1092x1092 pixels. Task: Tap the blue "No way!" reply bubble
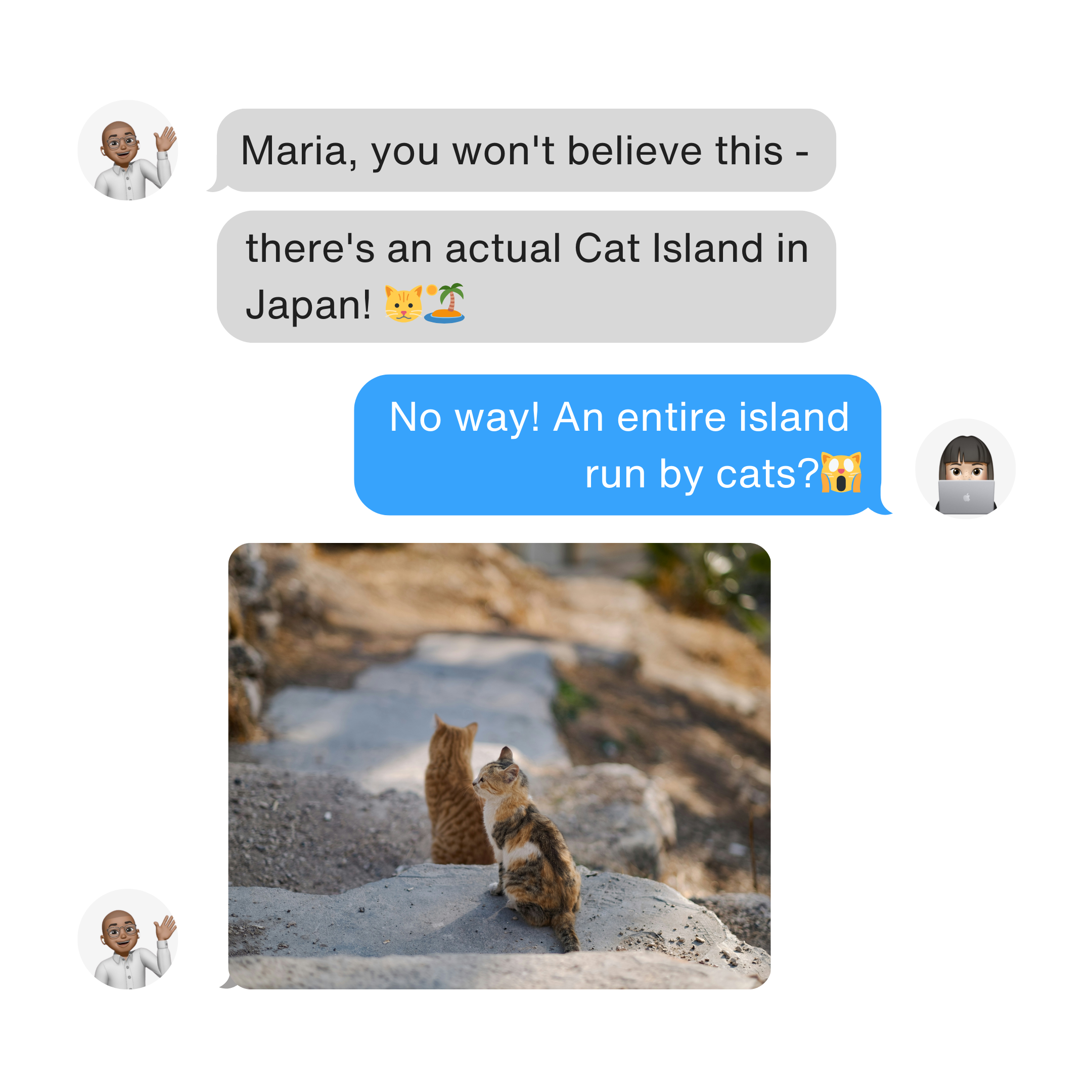[617, 445]
